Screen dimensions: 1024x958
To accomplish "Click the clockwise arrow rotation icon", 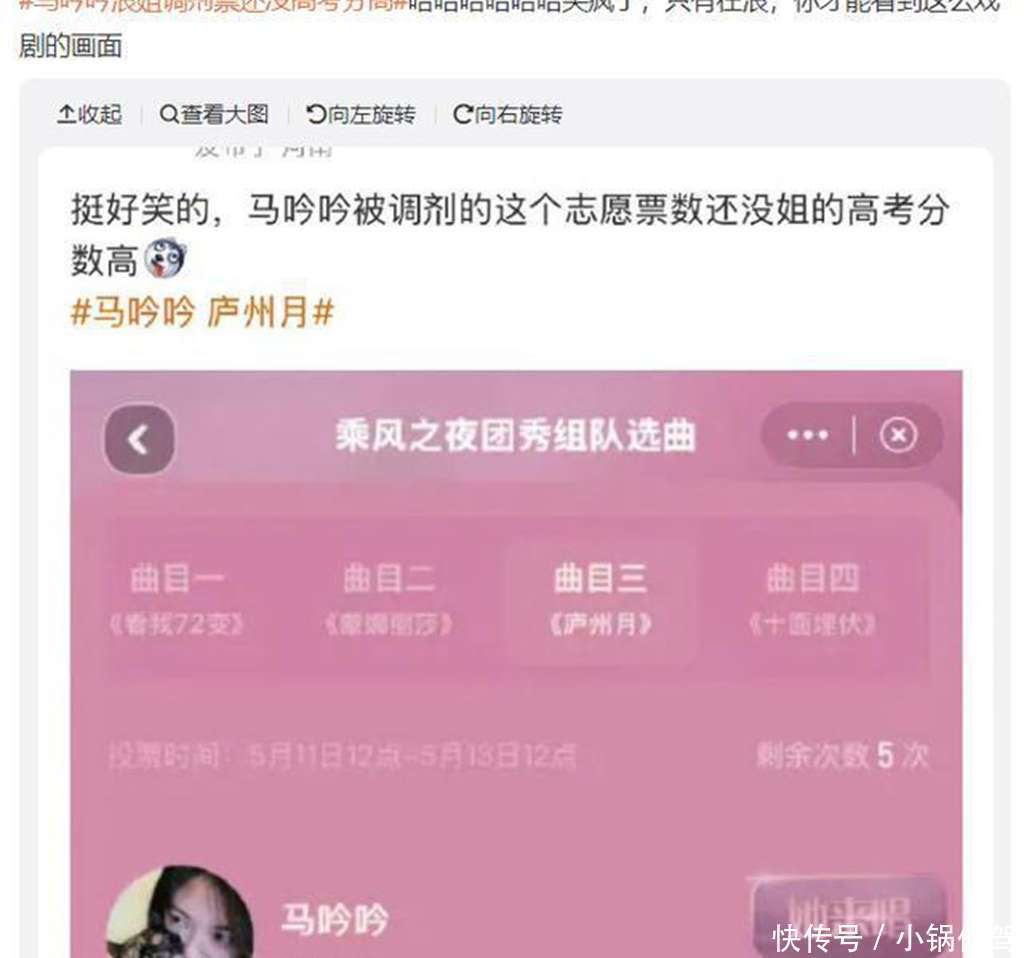I will coord(462,115).
